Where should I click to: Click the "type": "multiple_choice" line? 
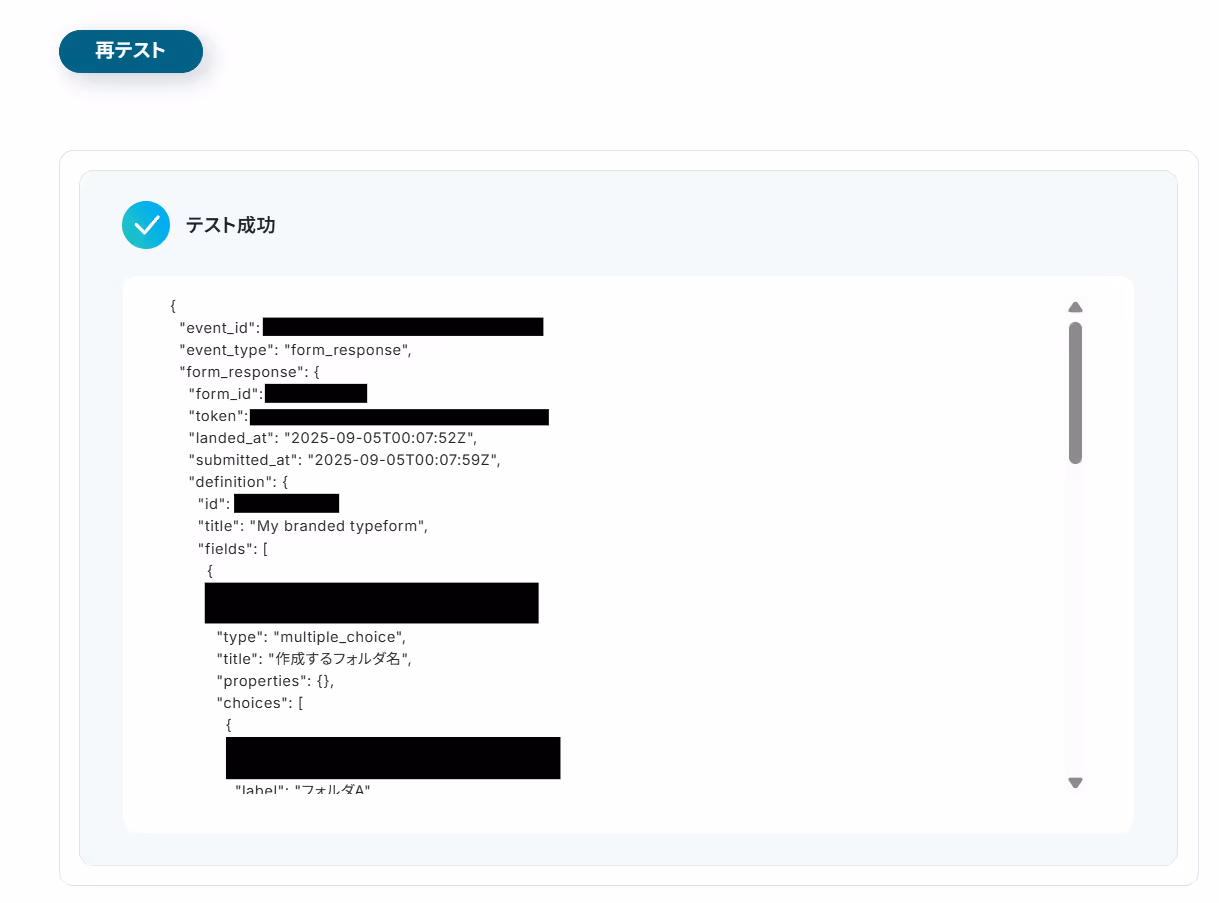tap(312, 636)
